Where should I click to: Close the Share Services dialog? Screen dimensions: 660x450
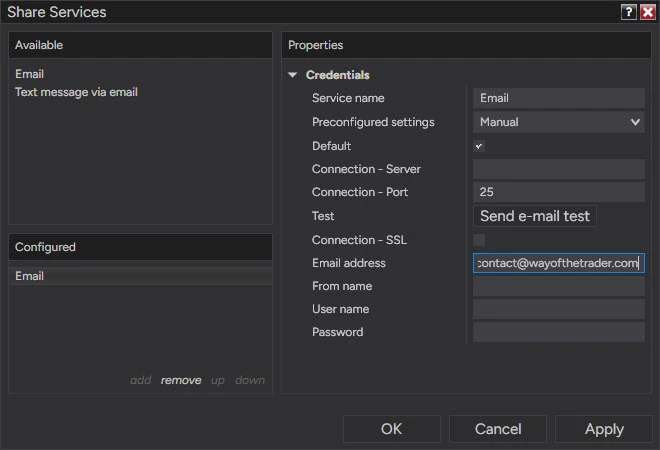pyautogui.click(x=647, y=12)
